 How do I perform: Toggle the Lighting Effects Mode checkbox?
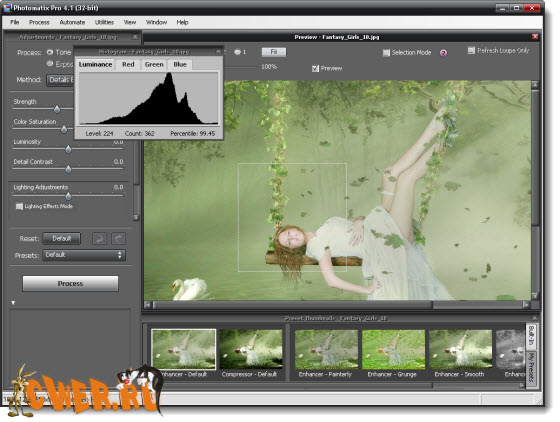19,206
